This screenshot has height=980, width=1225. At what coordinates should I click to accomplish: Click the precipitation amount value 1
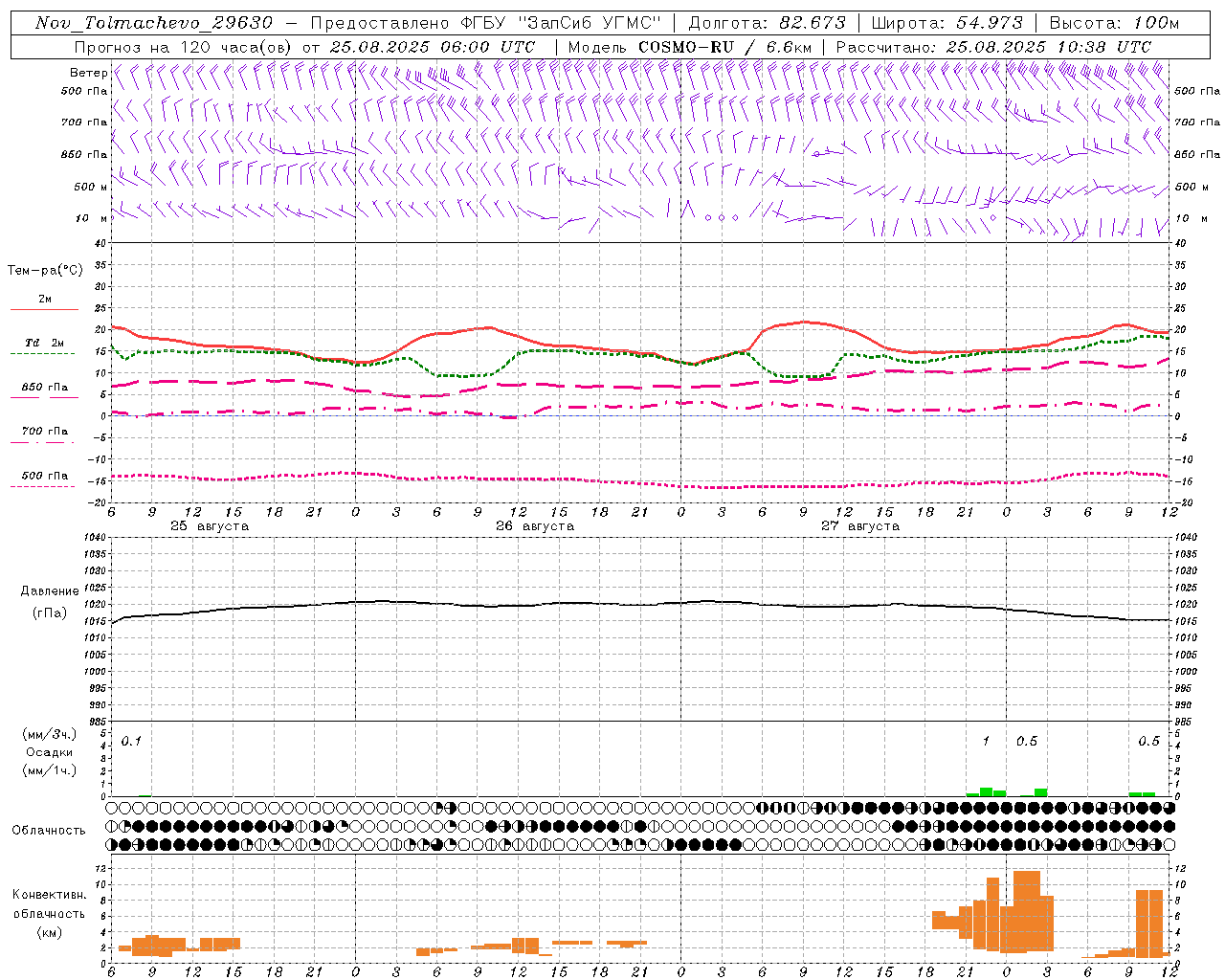tap(986, 741)
